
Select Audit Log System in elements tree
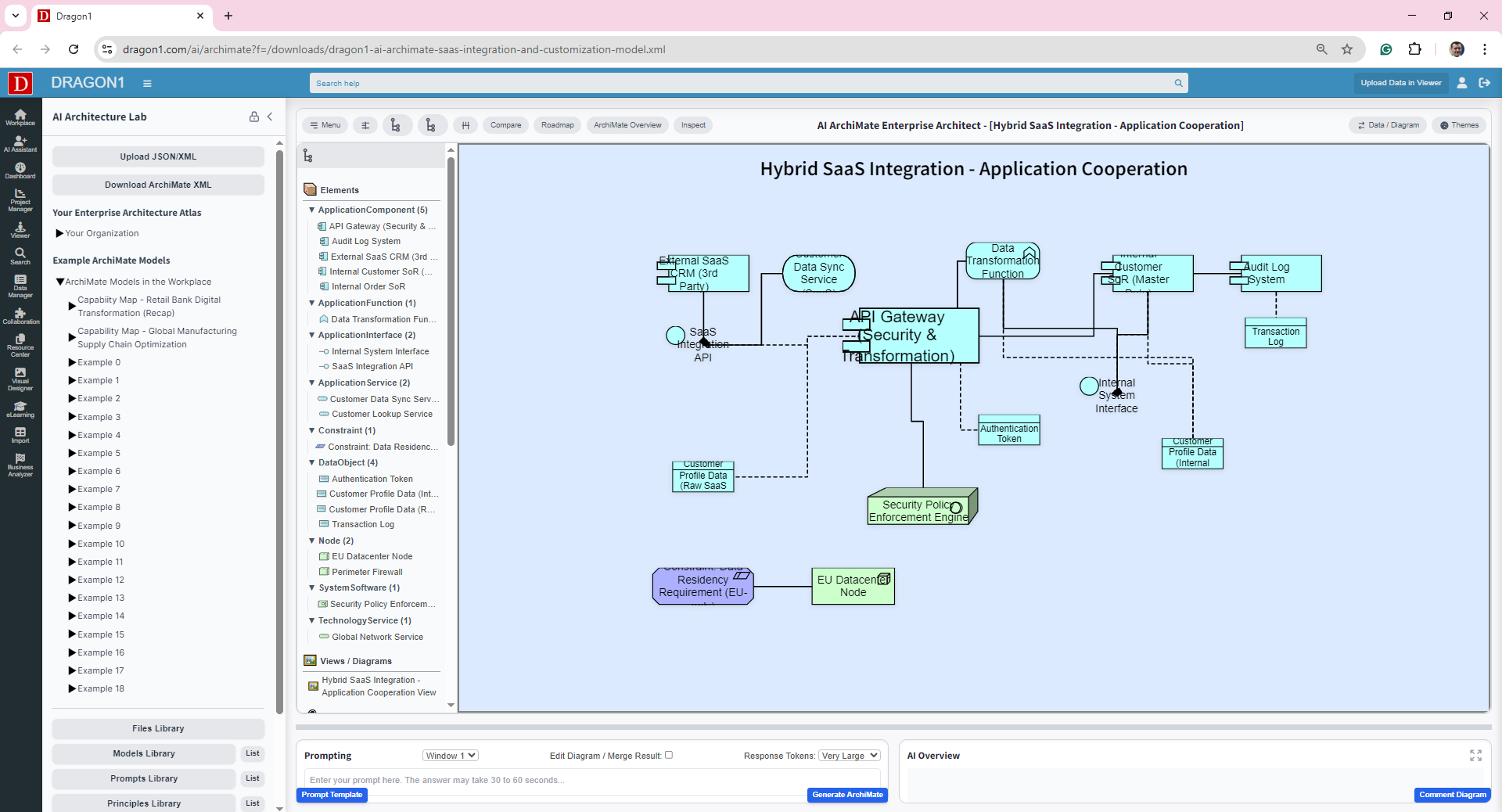click(365, 241)
